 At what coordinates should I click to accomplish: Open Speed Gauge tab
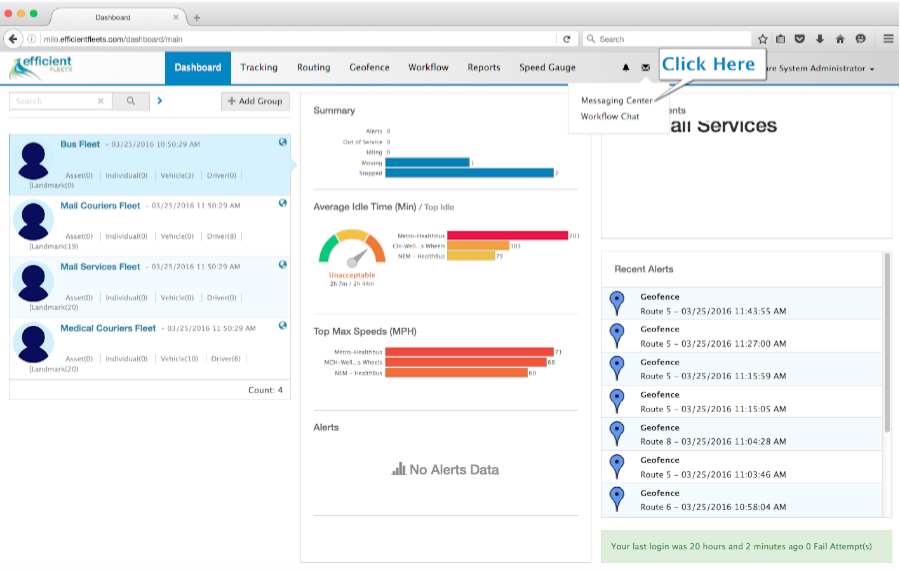coord(547,68)
